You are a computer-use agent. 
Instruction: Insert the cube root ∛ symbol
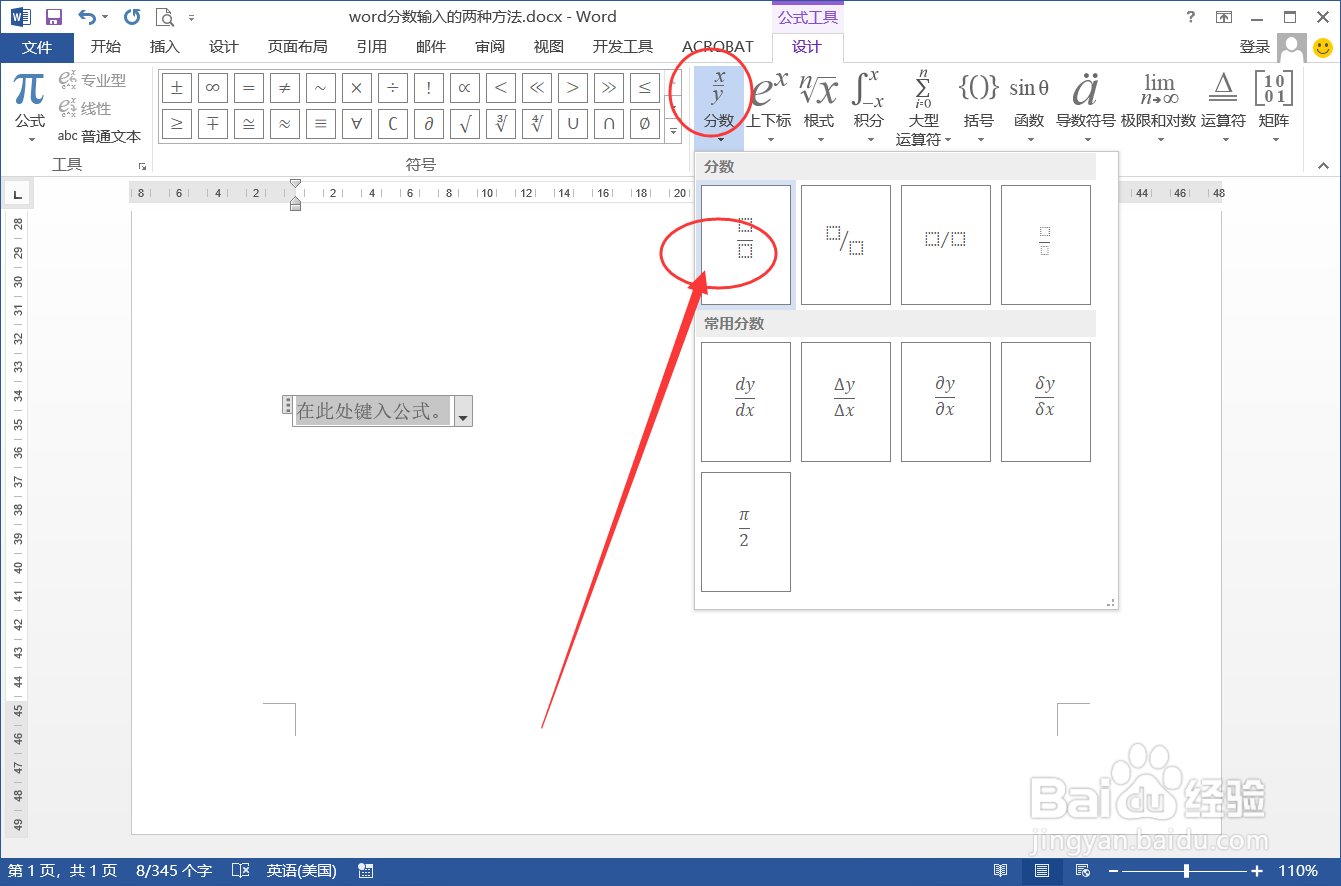point(501,124)
